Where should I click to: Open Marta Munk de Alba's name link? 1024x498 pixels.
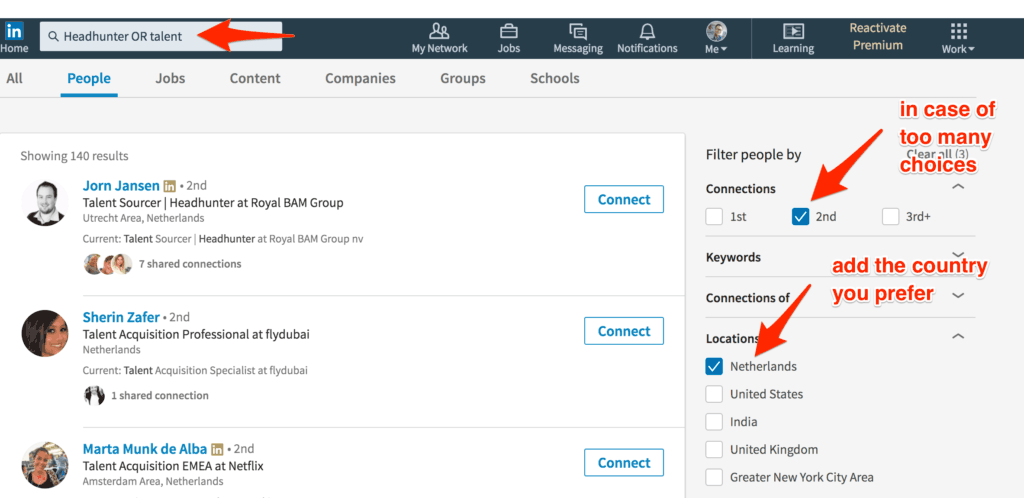(145, 449)
